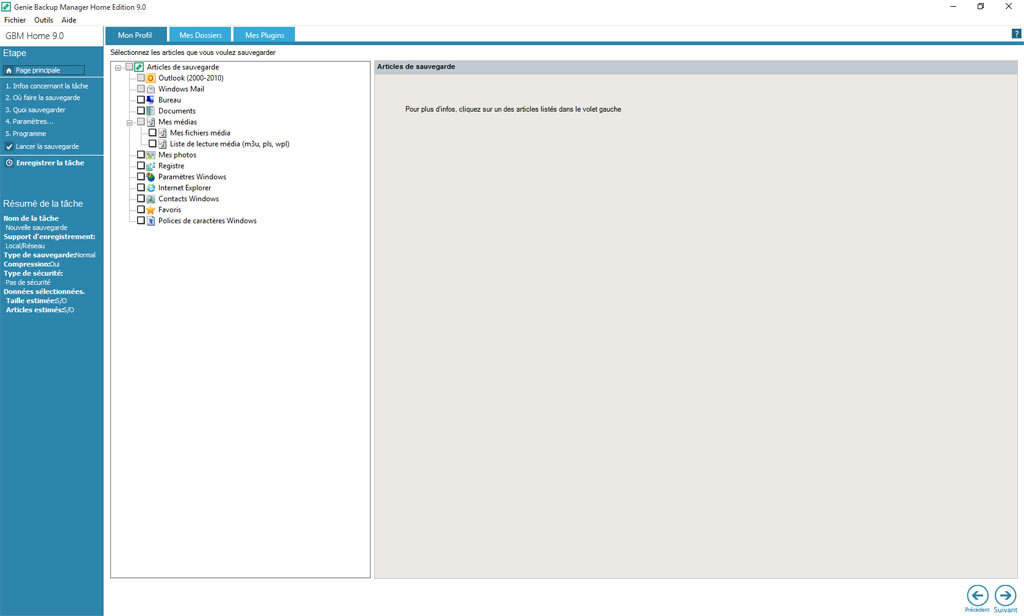This screenshot has height=616, width=1024.
Task: Open step 1 Infos concernant la tâche
Action: (x=46, y=86)
